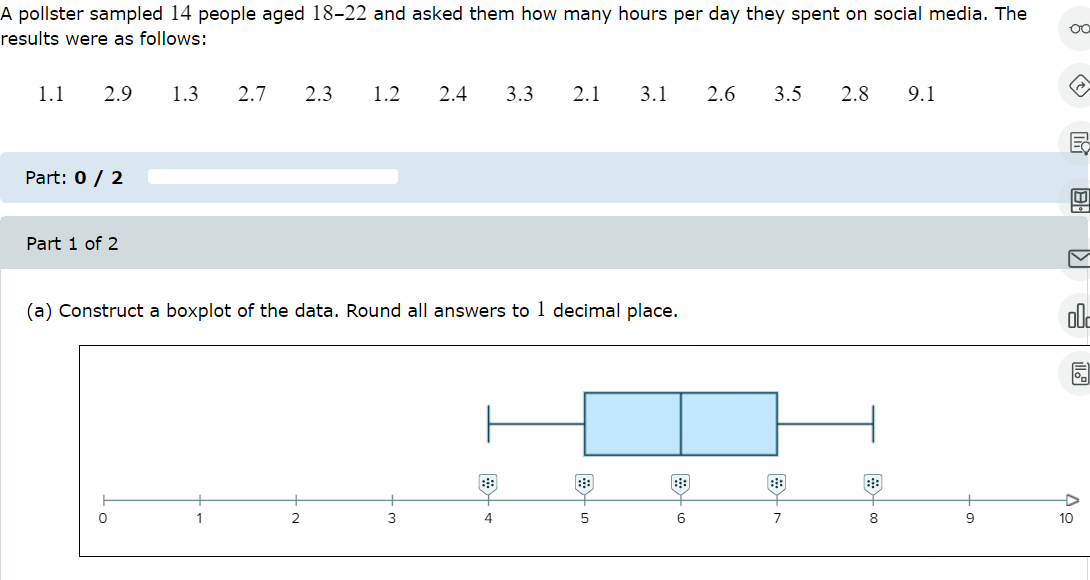Click the envelope message icon
The height and width of the screenshot is (580, 1090).
coord(1078,259)
